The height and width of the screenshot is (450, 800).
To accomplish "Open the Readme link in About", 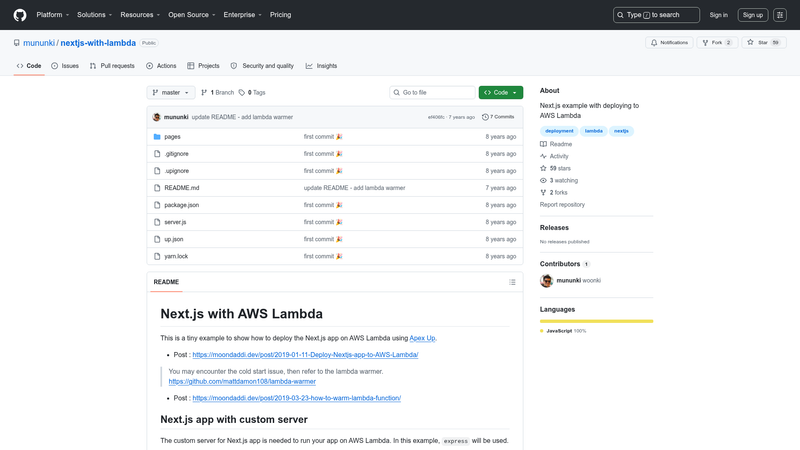I will [556, 144].
